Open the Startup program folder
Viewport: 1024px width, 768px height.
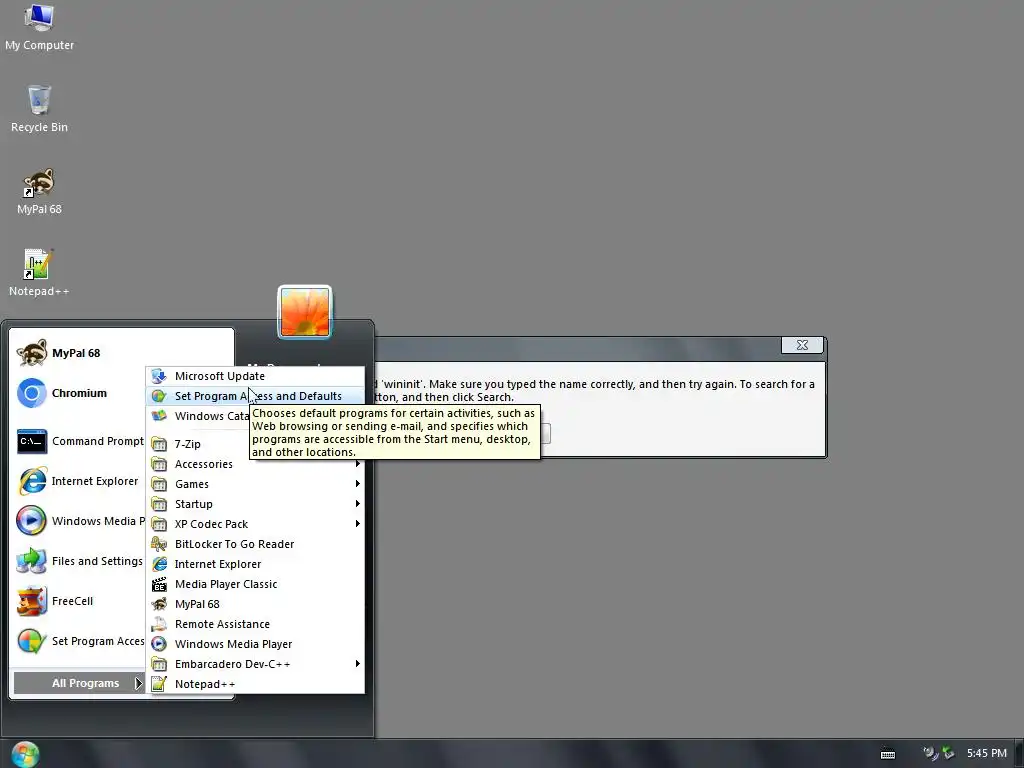tap(255, 504)
